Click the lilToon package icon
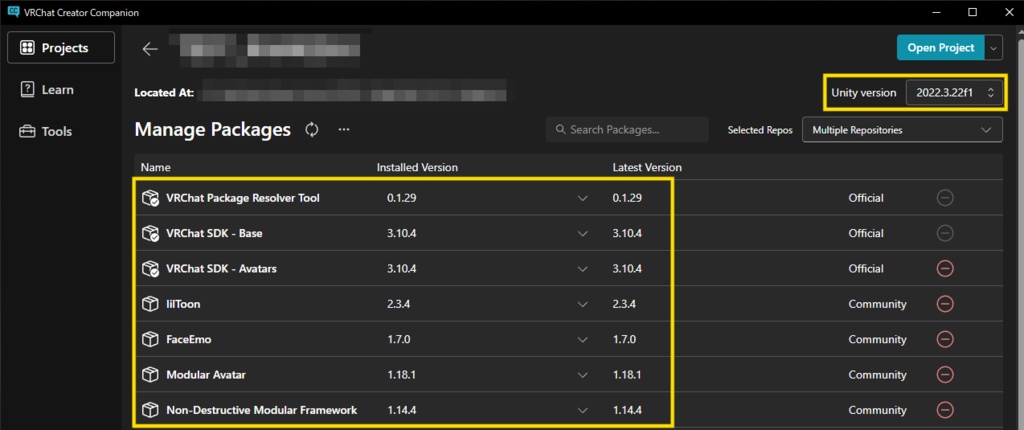This screenshot has height=430, width=1024. pyautogui.click(x=150, y=304)
